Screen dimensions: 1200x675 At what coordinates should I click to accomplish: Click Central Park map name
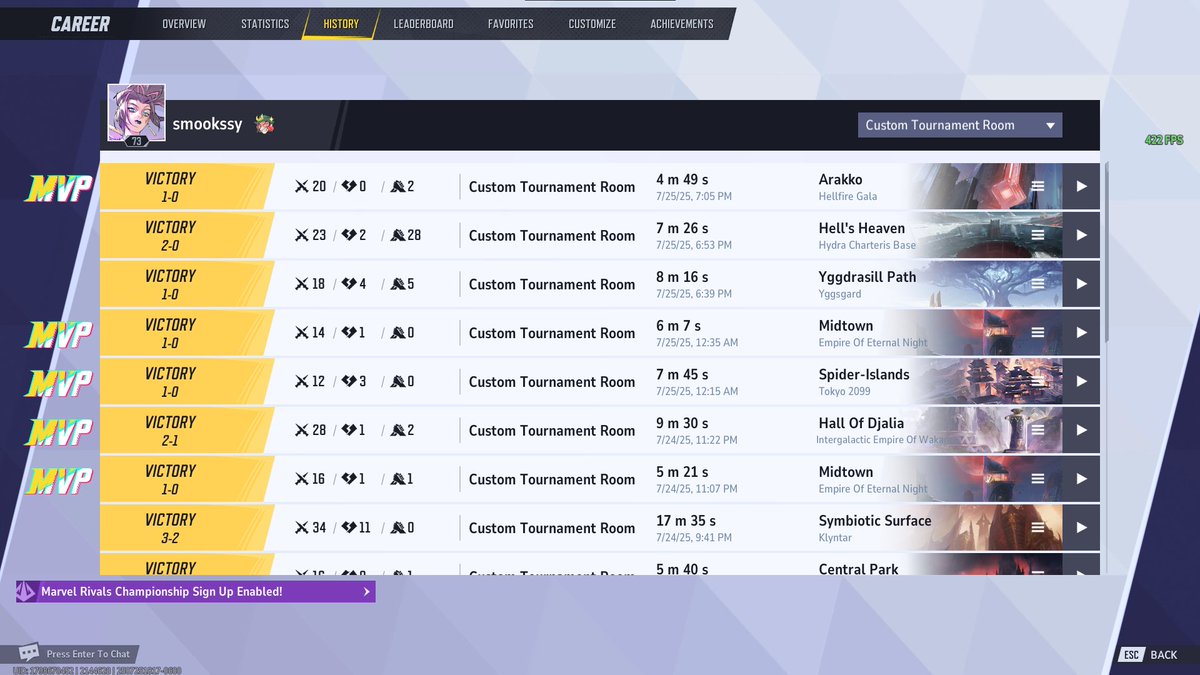pyautogui.click(x=858, y=568)
